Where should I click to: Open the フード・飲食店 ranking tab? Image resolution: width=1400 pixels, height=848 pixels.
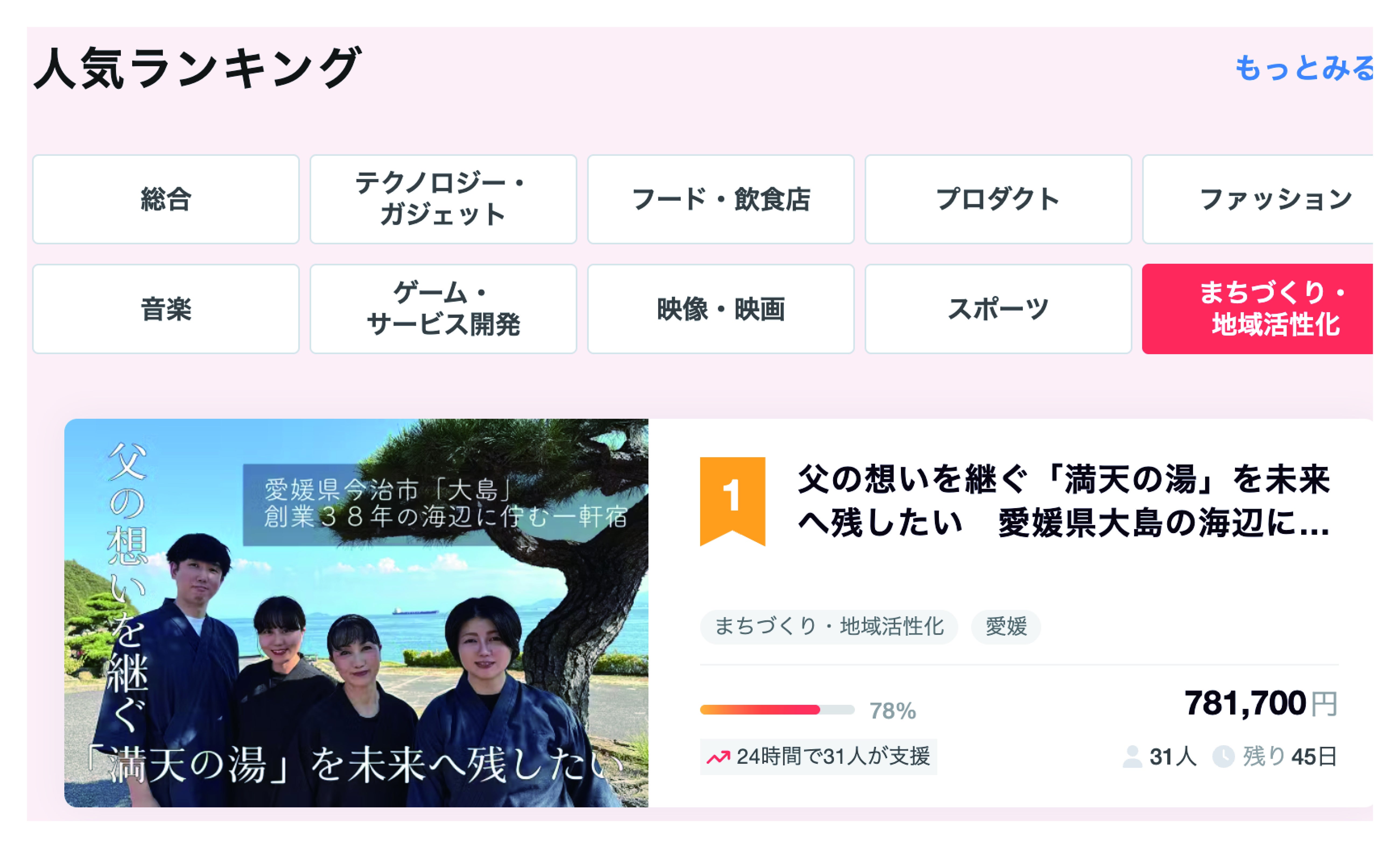pos(720,199)
